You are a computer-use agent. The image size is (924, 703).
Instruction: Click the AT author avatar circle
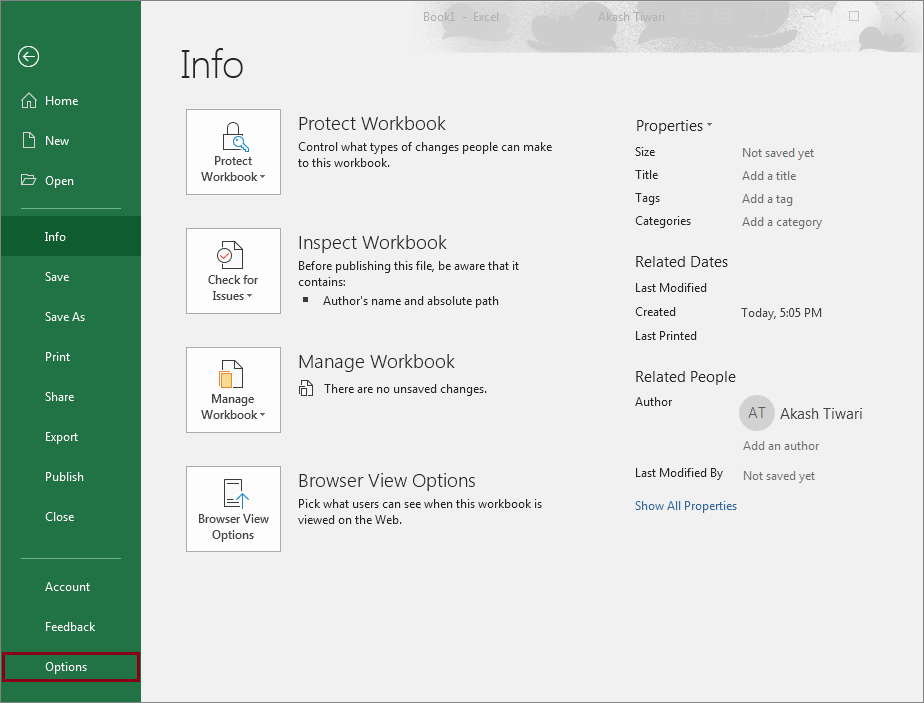pyautogui.click(x=757, y=413)
